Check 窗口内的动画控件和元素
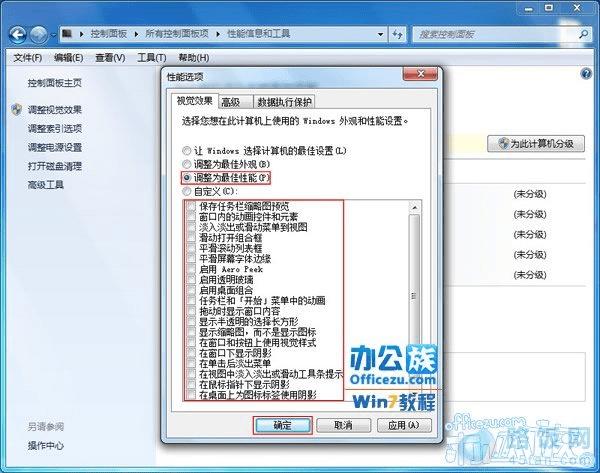600x473 pixels. (x=191, y=217)
